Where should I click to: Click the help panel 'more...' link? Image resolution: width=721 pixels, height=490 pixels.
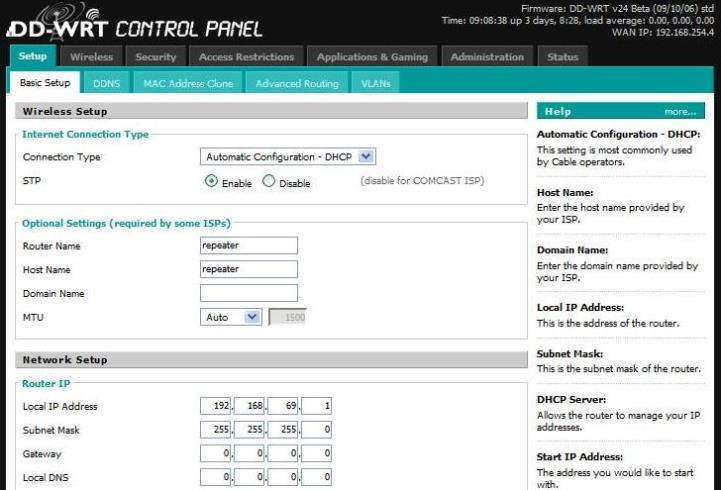[680, 112]
